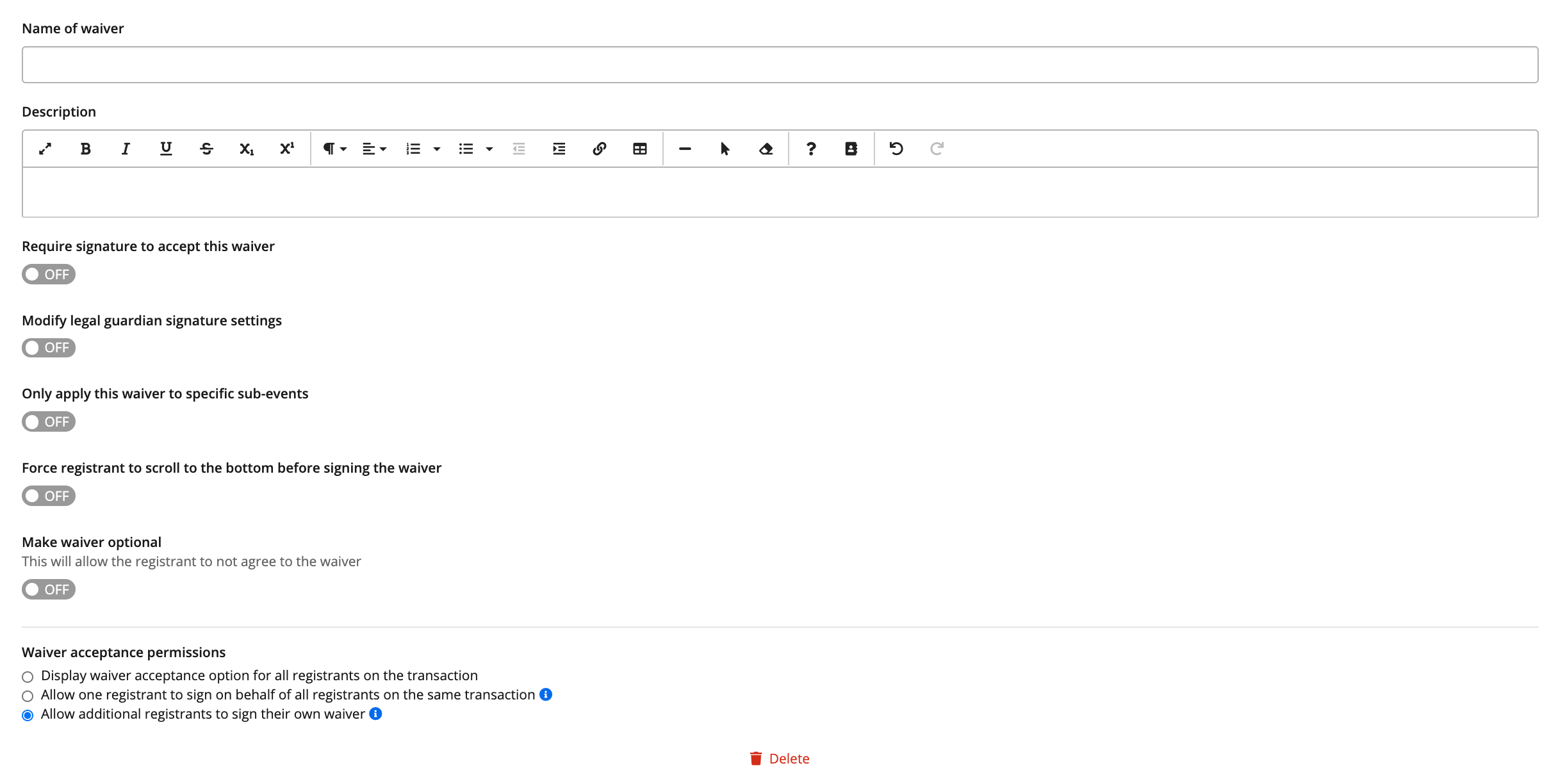Select Allow one registrant to sign on behalf
1558x784 pixels.
[28, 696]
